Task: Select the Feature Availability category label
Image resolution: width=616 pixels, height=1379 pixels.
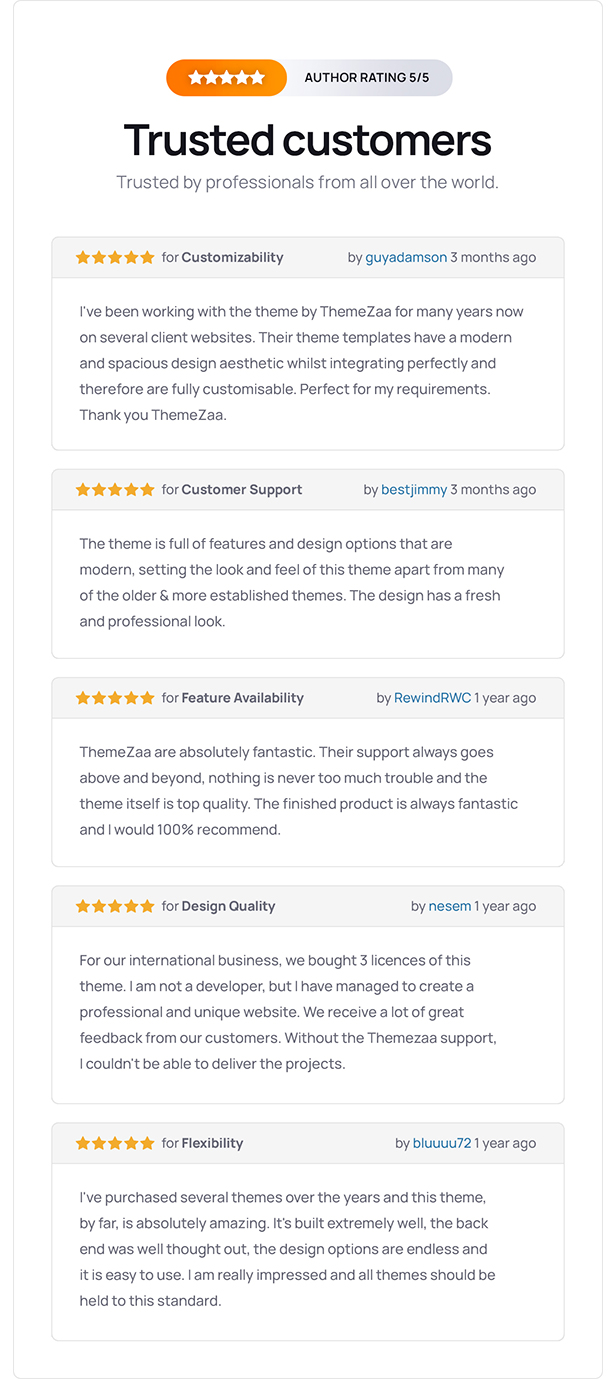Action: click(242, 698)
